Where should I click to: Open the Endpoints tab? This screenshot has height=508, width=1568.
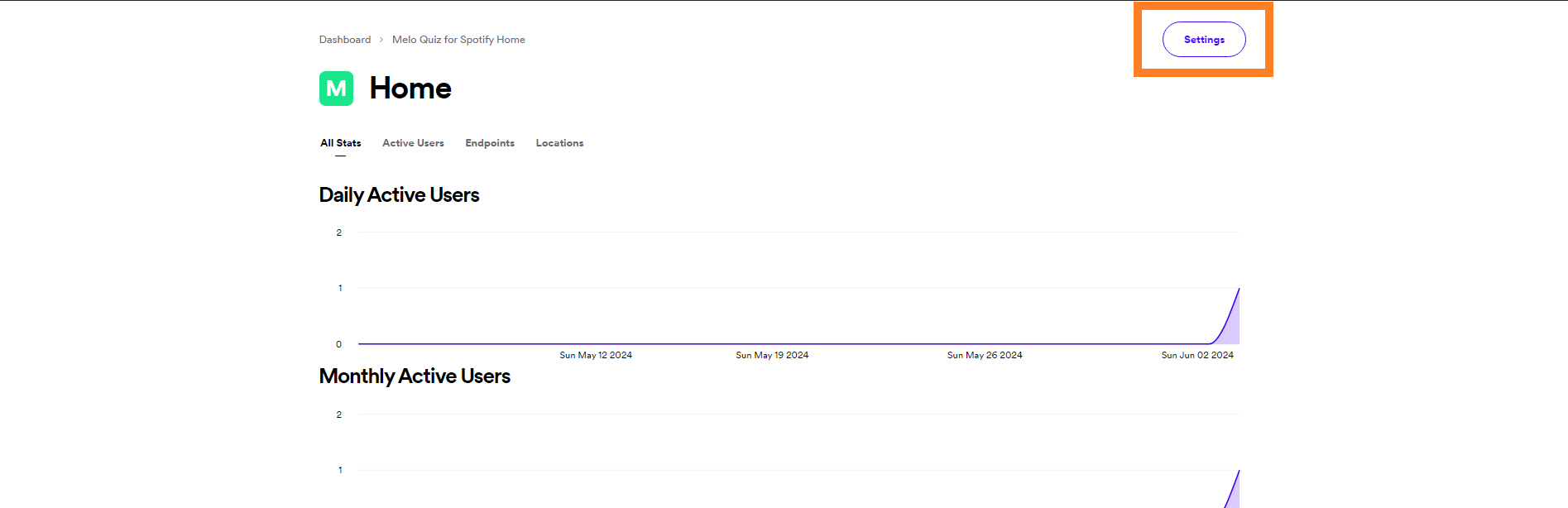(x=490, y=143)
